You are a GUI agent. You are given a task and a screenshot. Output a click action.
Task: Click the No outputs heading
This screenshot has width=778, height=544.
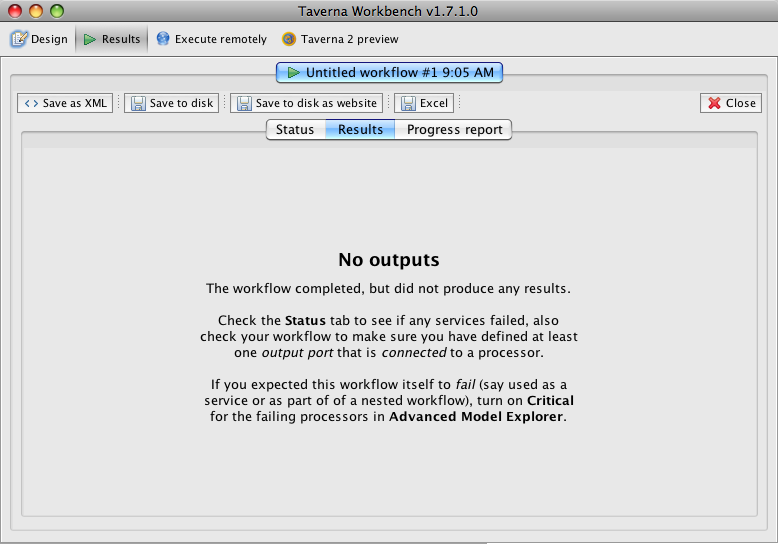(x=388, y=260)
